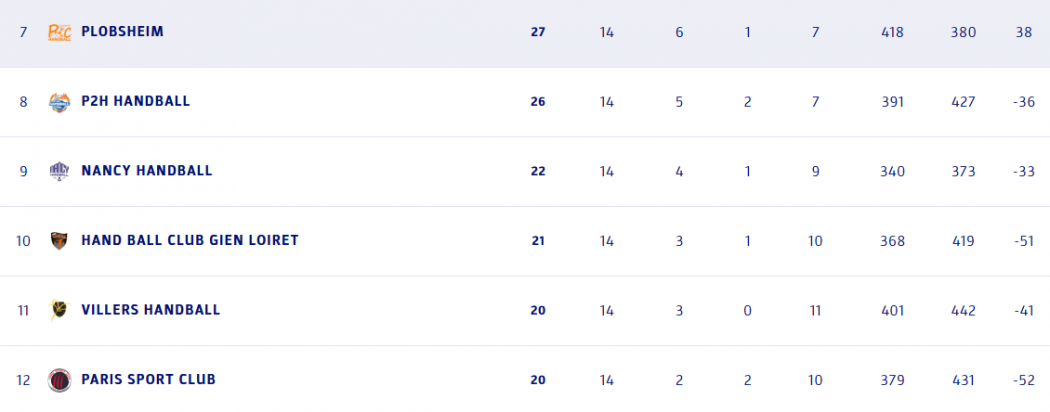Click P2H Handball's 26 points value
This screenshot has height=412, width=1050.
[x=538, y=101]
